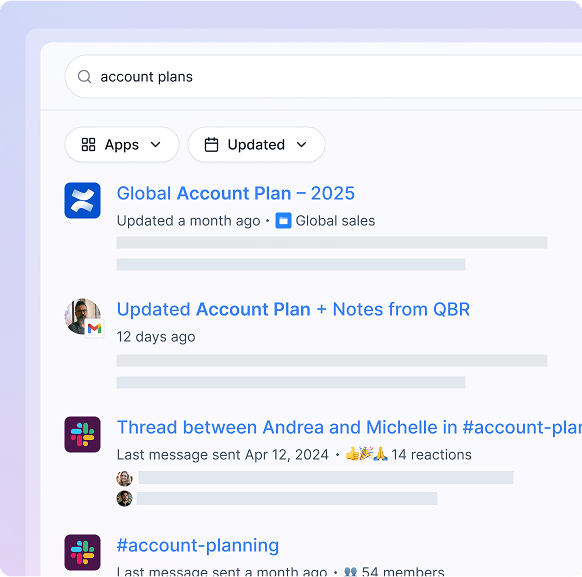Click the Apps dropdown chevron

(x=156, y=145)
